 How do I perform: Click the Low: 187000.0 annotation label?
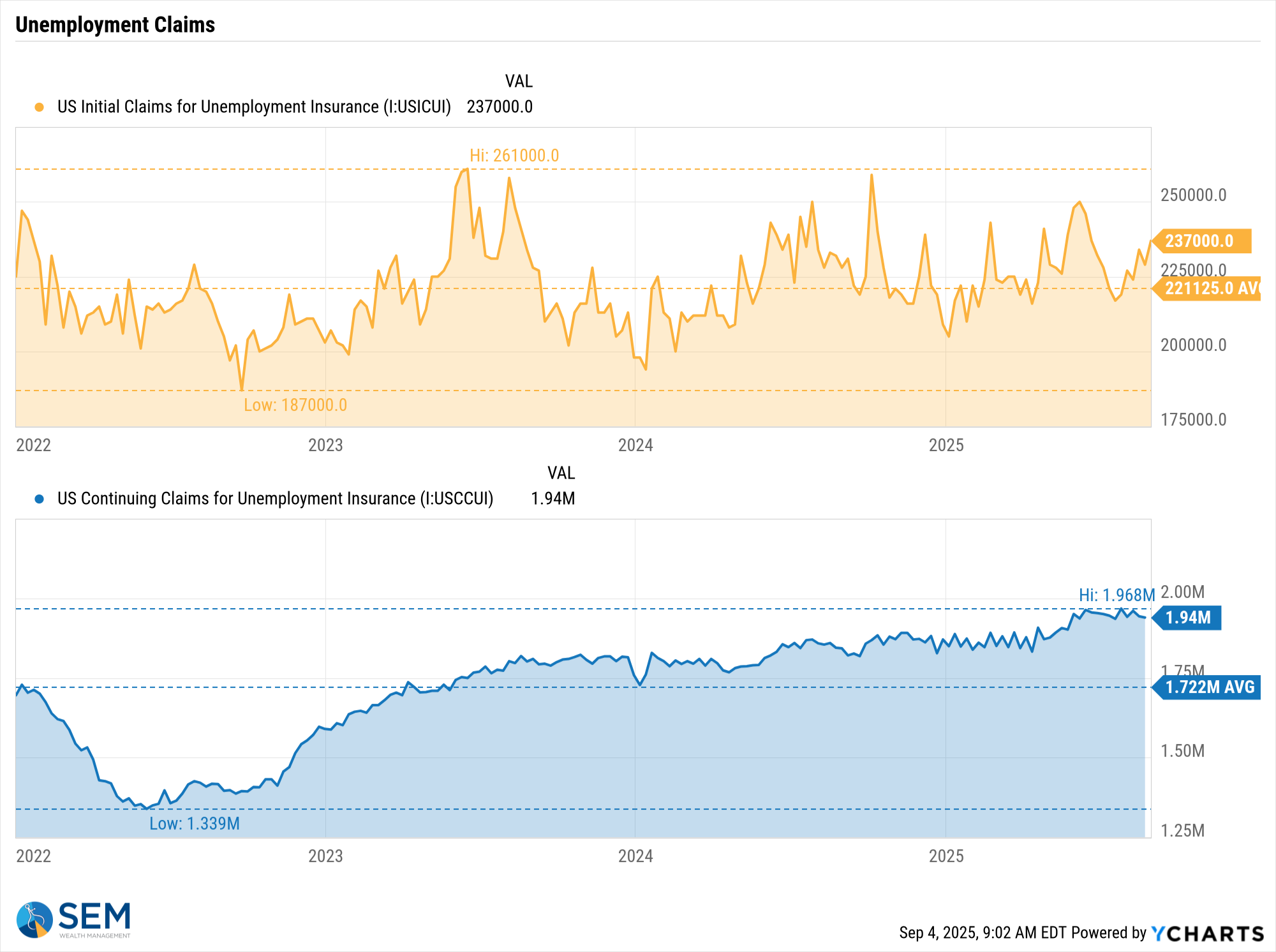[x=295, y=405]
